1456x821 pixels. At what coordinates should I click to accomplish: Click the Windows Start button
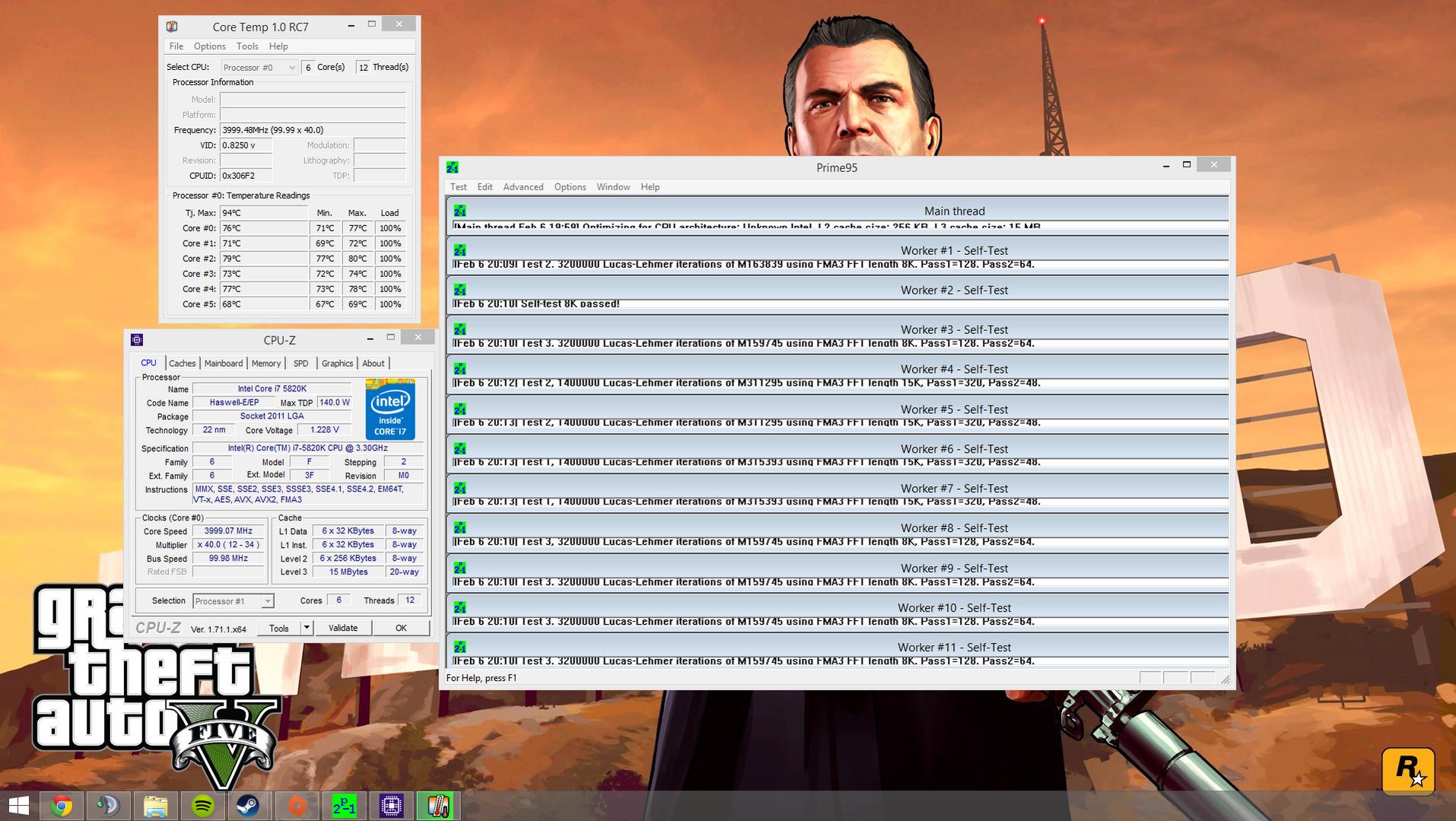pos(18,806)
